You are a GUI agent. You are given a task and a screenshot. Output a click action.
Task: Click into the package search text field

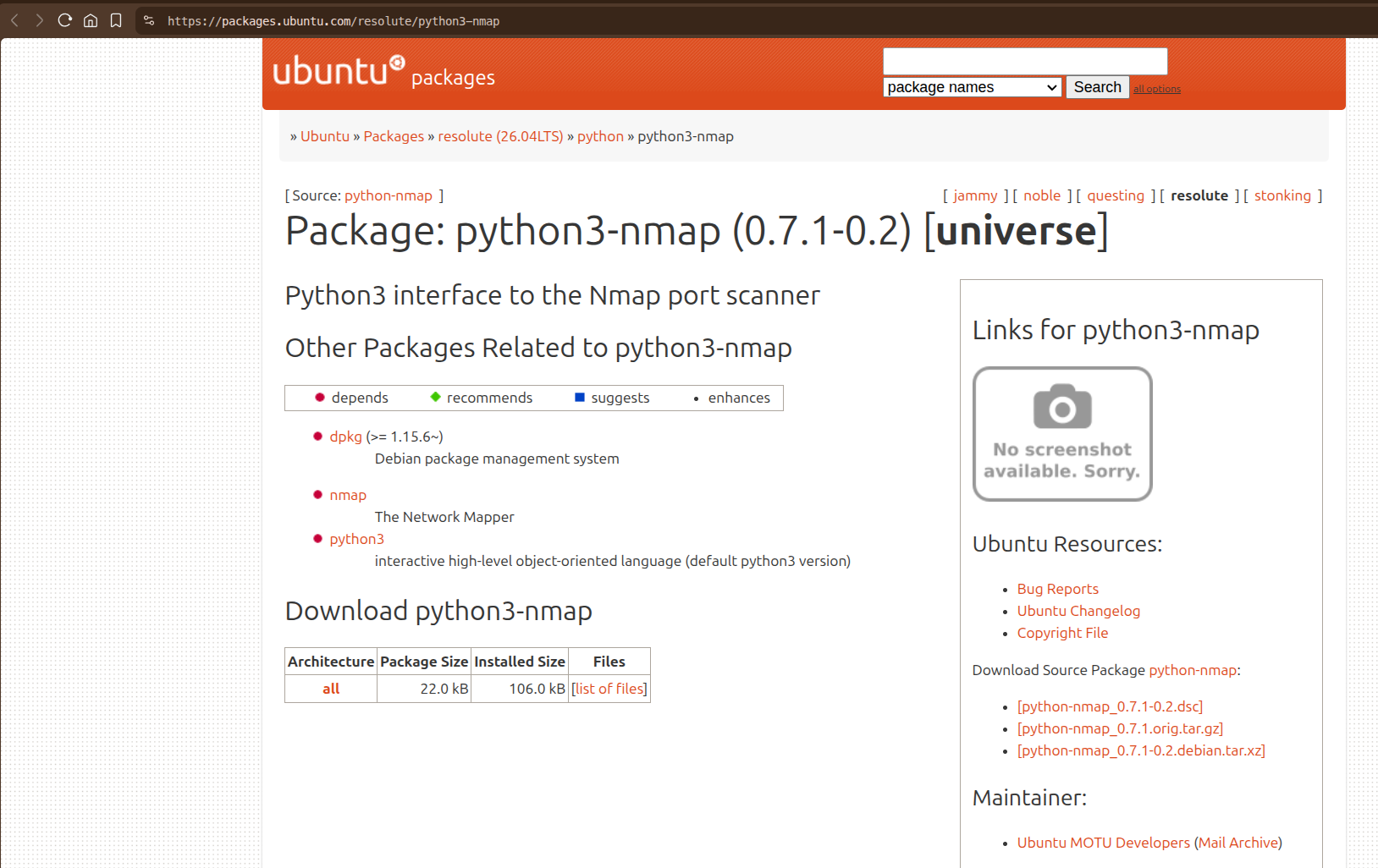coord(1025,61)
